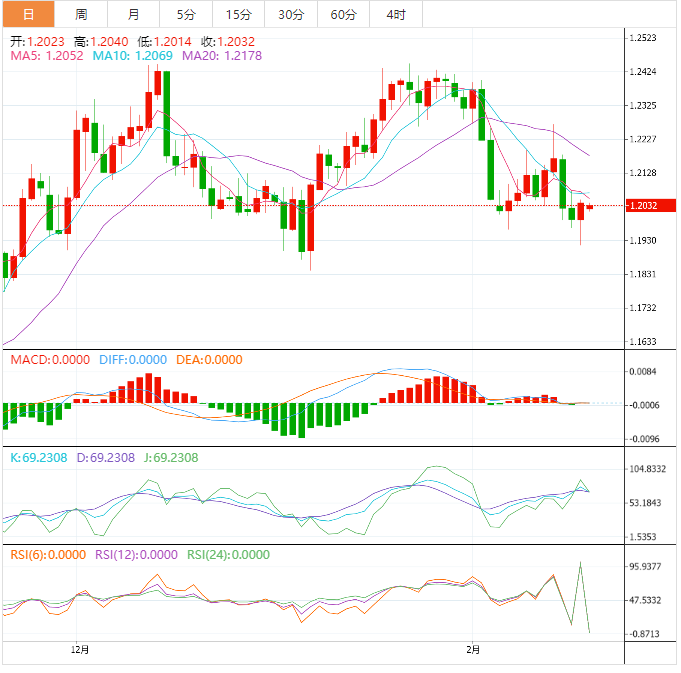
Task: Switch to the 5分 timeframe tab
Action: 186,15
